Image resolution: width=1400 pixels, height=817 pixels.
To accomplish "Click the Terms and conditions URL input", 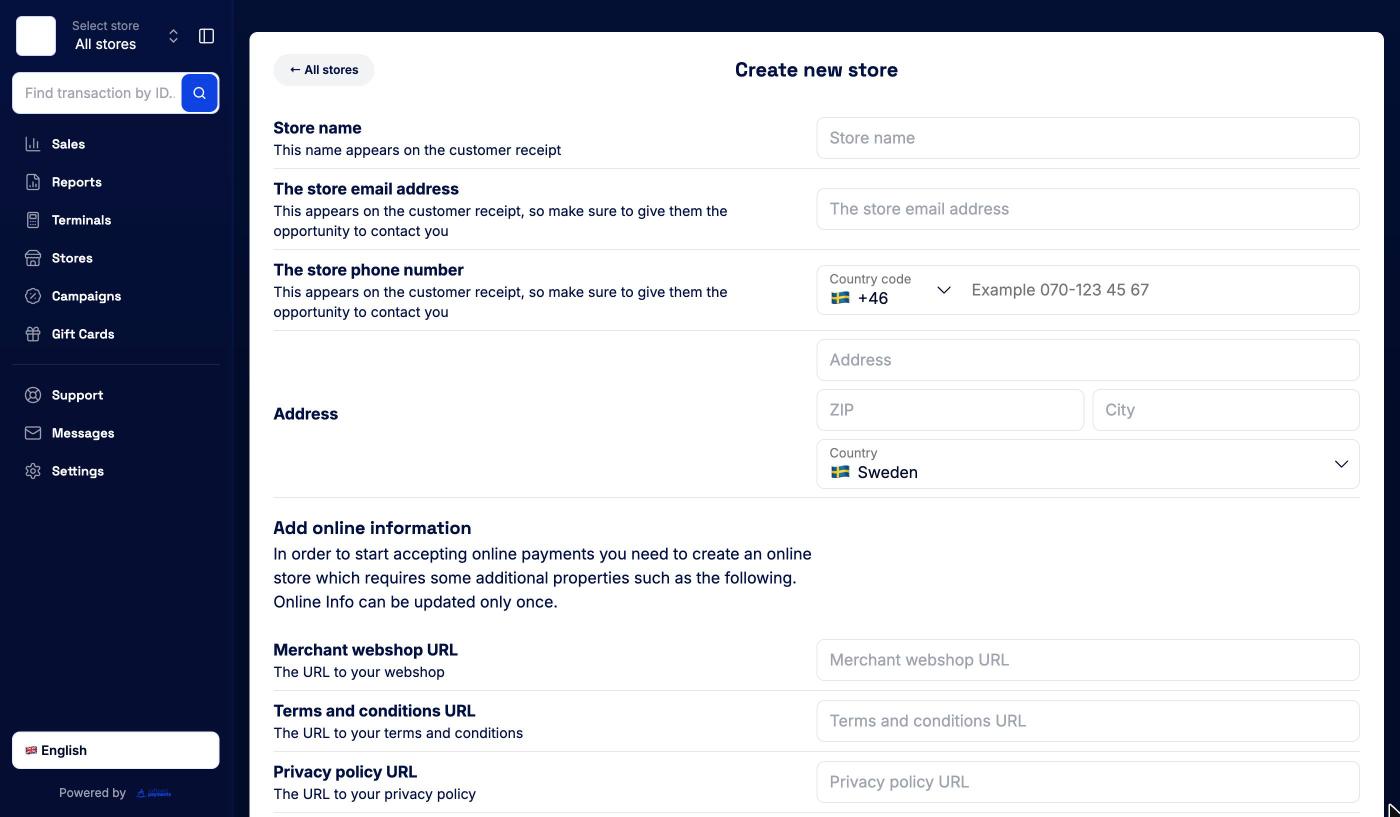I will click(x=1088, y=721).
